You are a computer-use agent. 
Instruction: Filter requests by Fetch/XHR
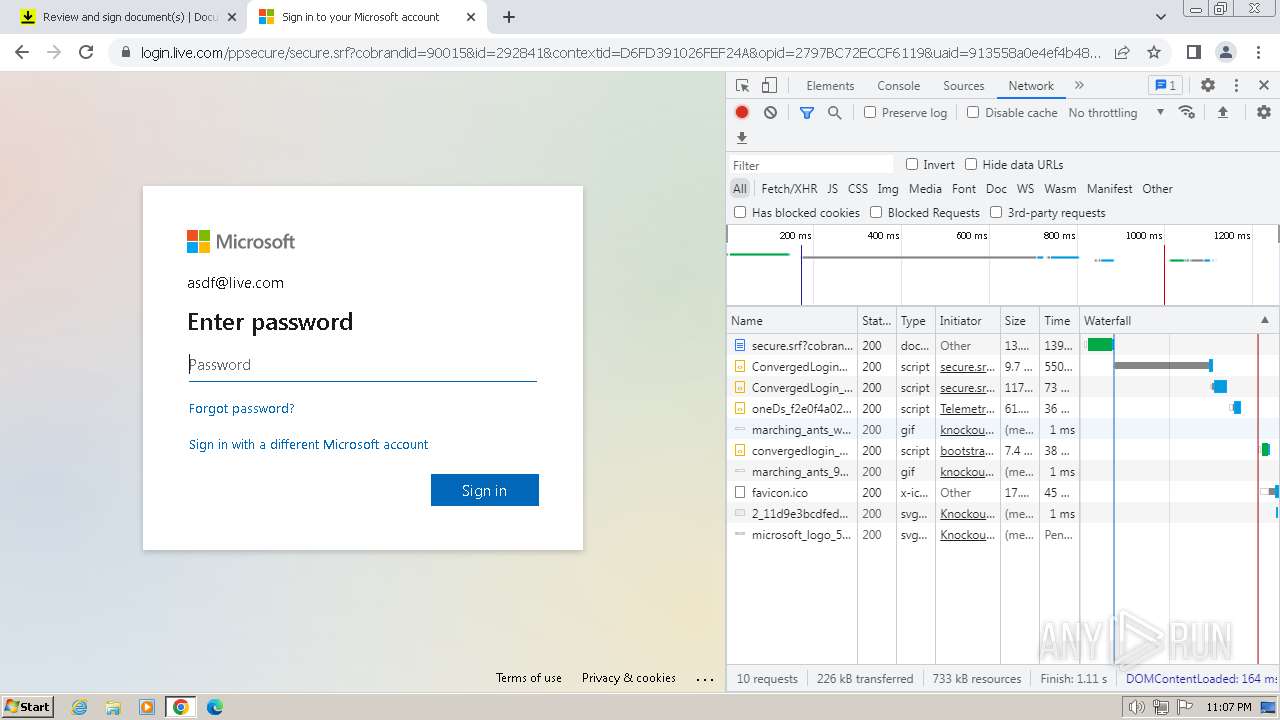(x=789, y=188)
